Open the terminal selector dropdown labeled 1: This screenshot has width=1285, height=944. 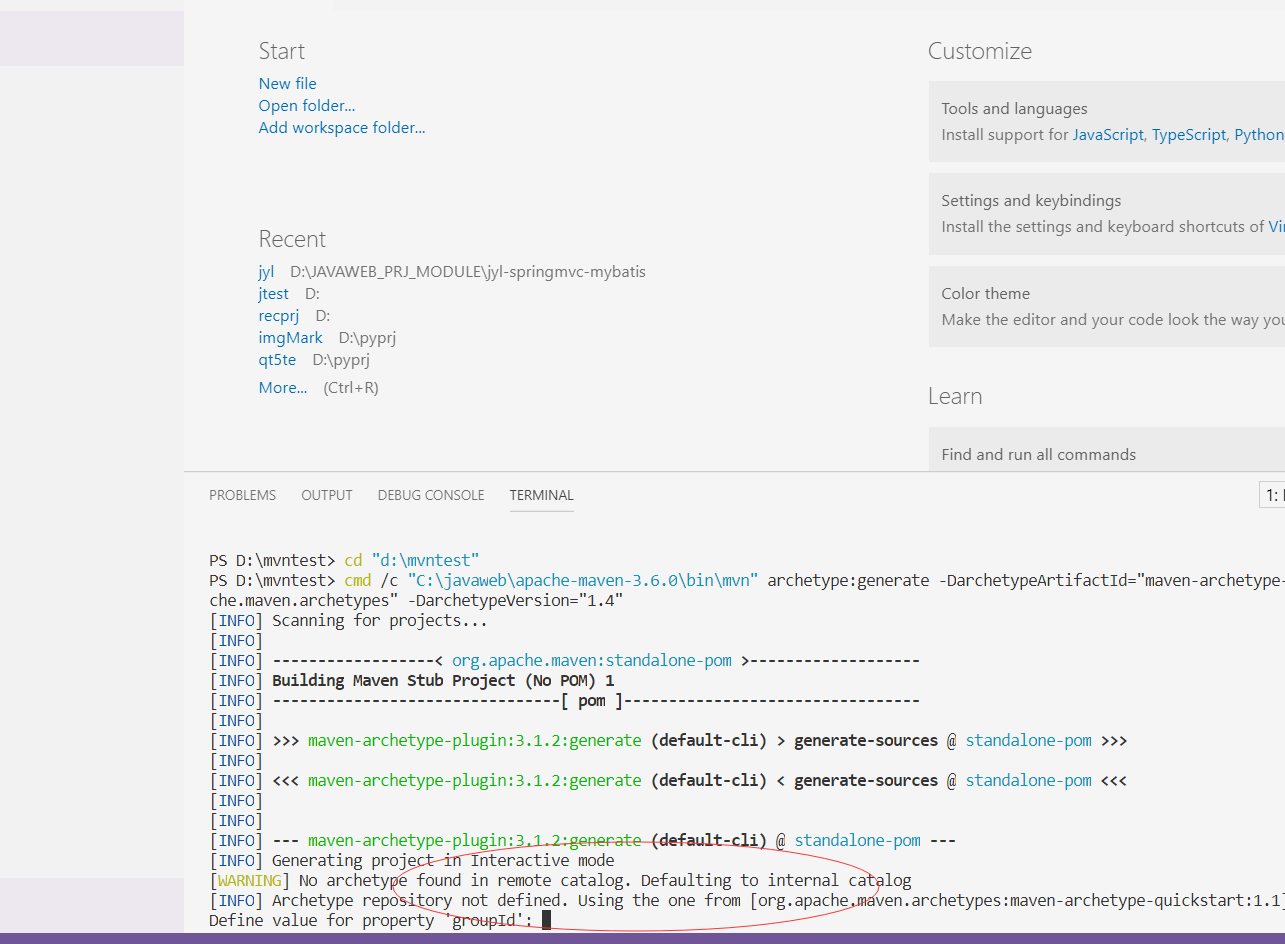[1272, 494]
